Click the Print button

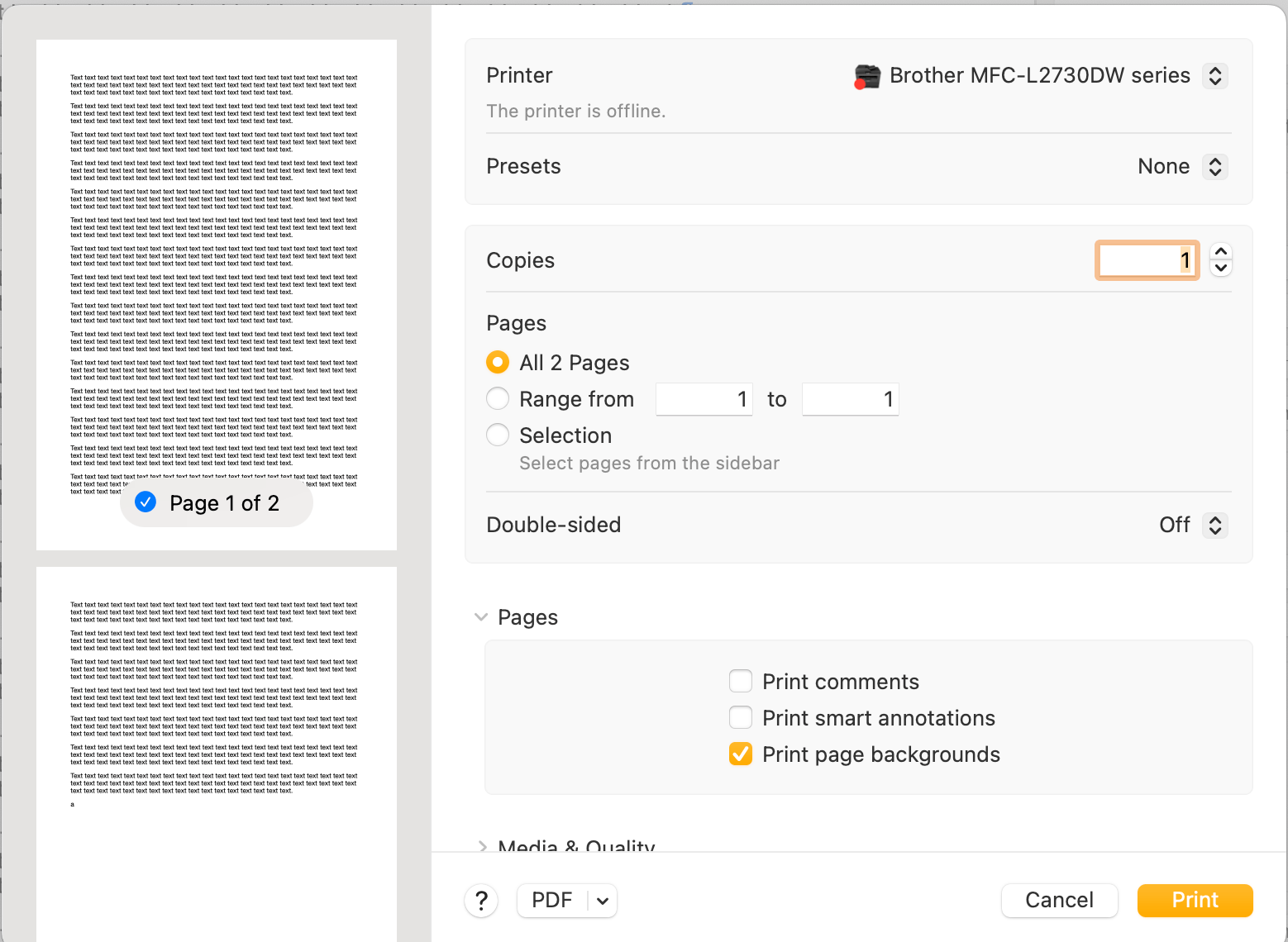tap(1195, 900)
